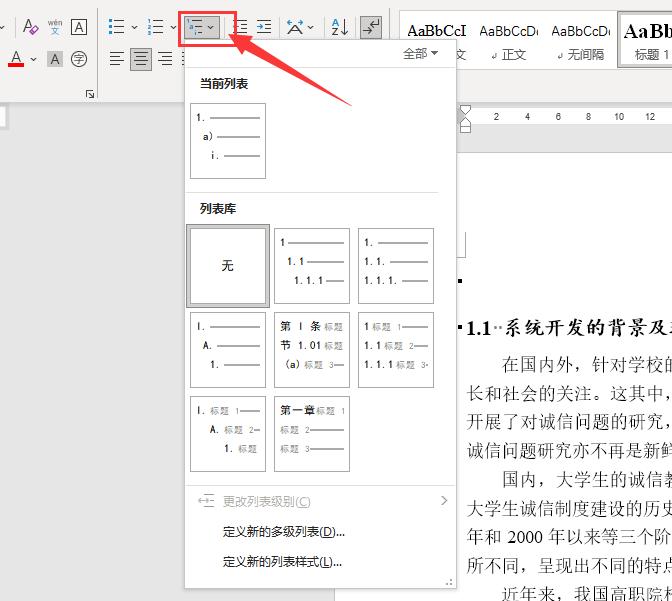Viewport: 672px width, 601px height.
Task: Apply 正文 style
Action: pos(508,42)
